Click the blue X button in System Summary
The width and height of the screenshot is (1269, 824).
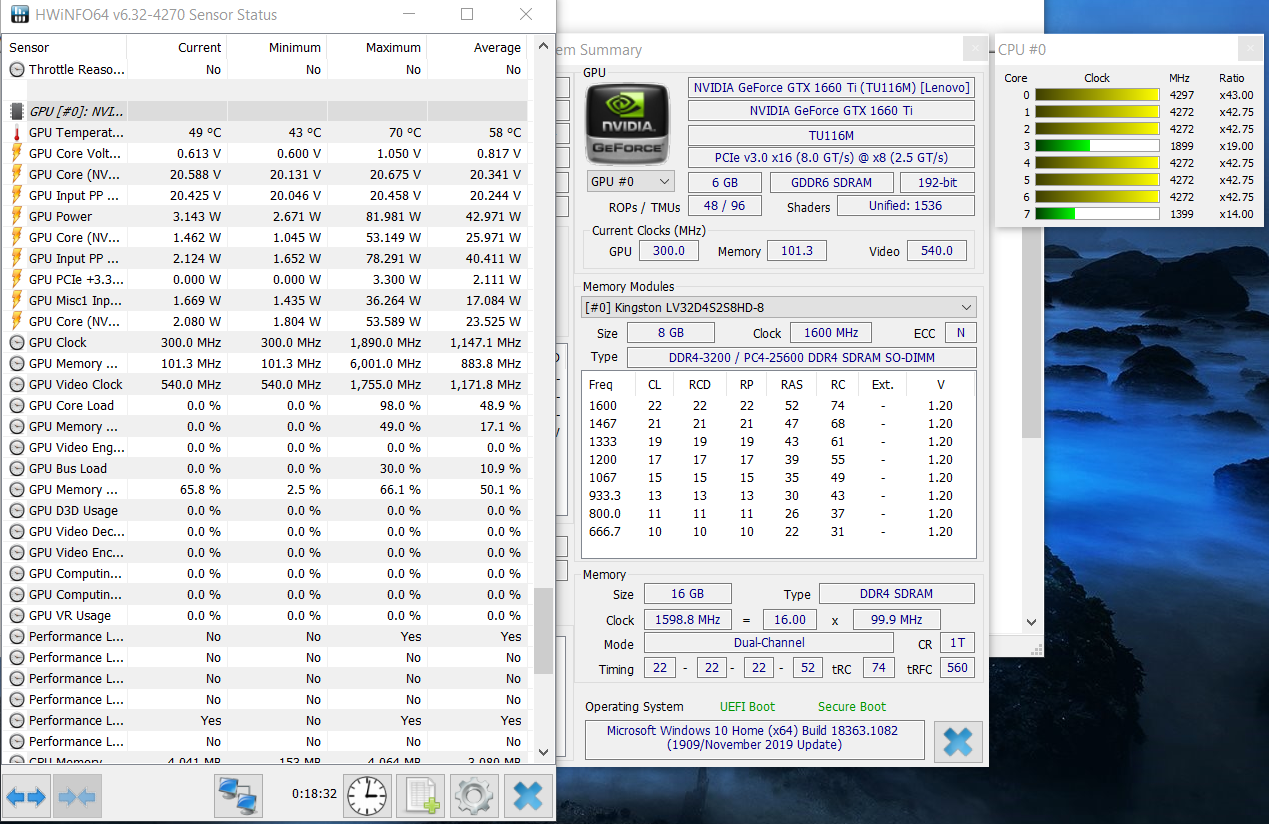tap(958, 741)
